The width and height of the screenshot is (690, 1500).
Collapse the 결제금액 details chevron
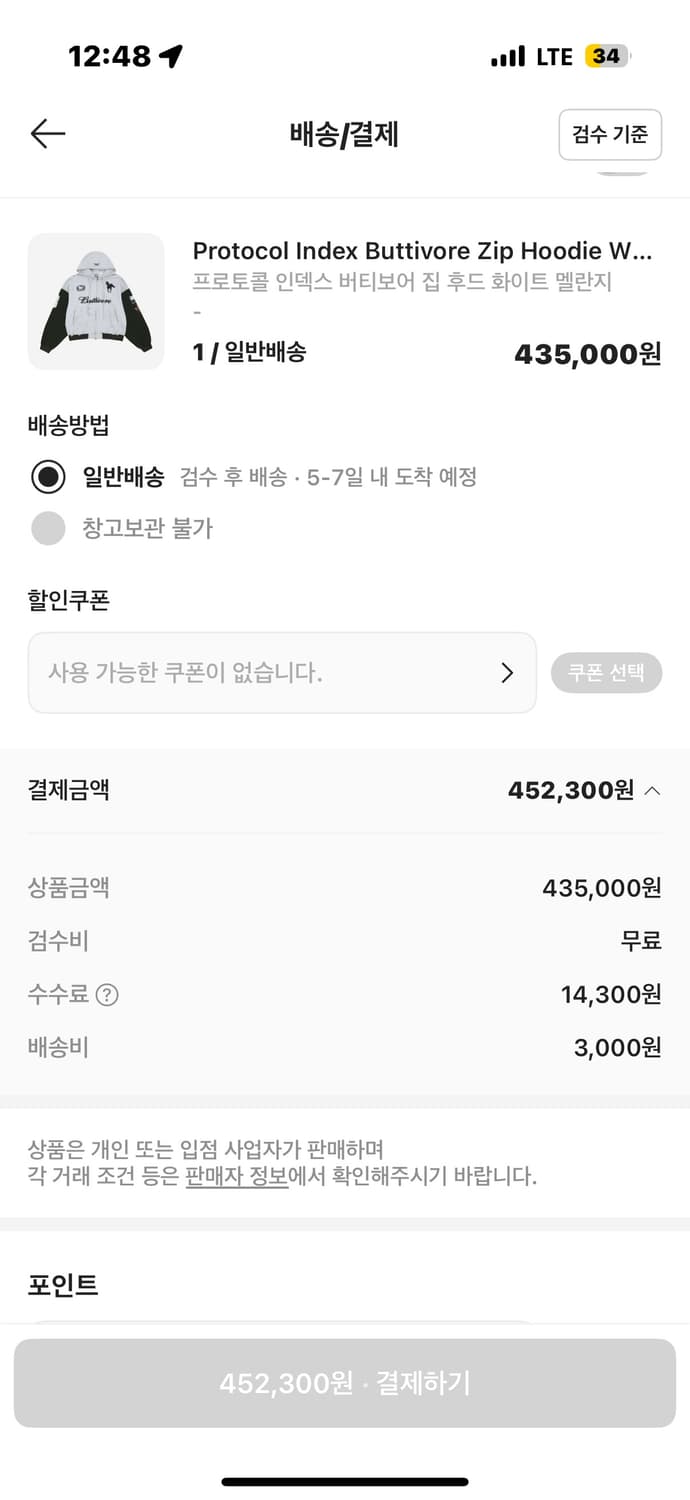[652, 791]
